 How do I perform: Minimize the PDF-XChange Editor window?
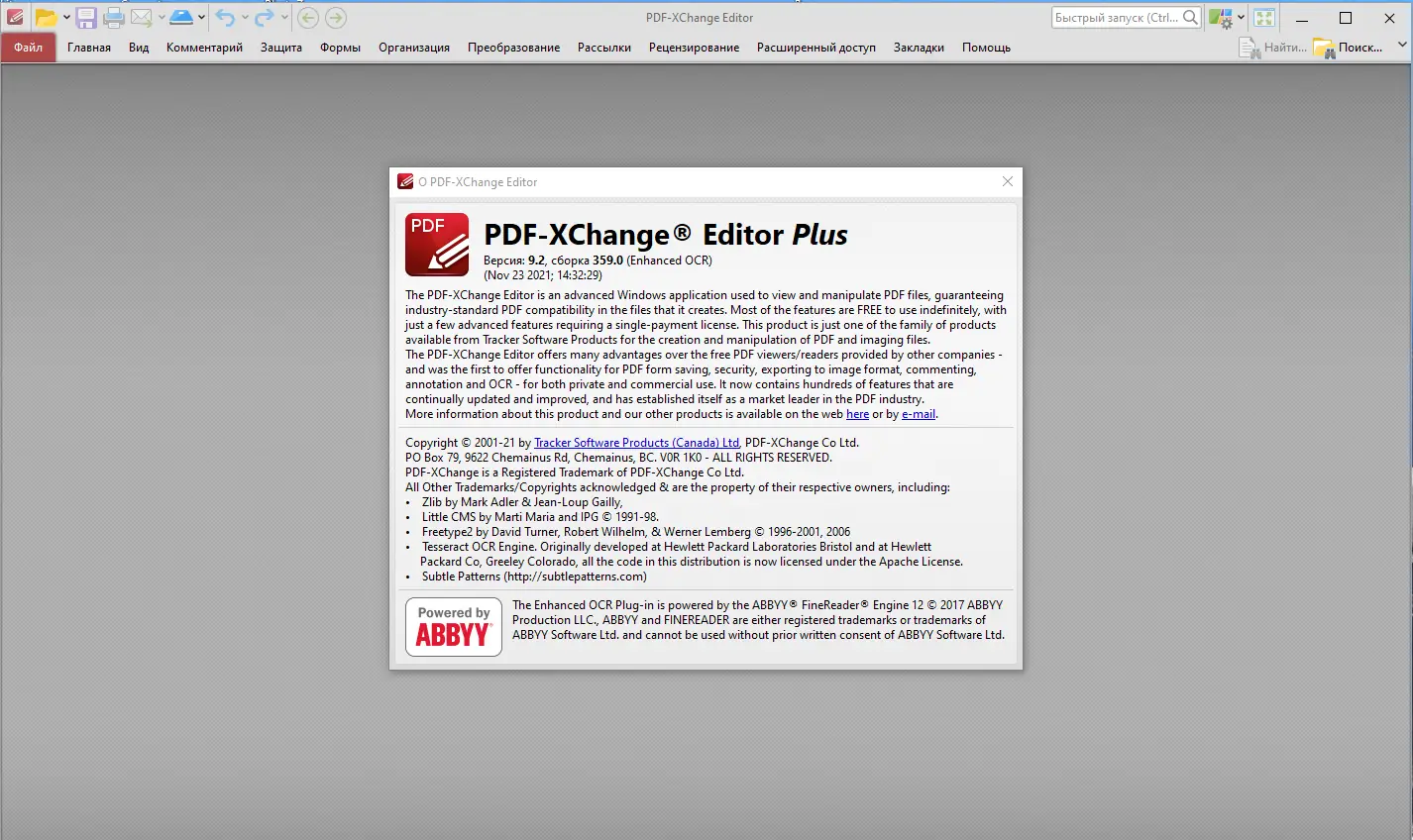[1301, 18]
